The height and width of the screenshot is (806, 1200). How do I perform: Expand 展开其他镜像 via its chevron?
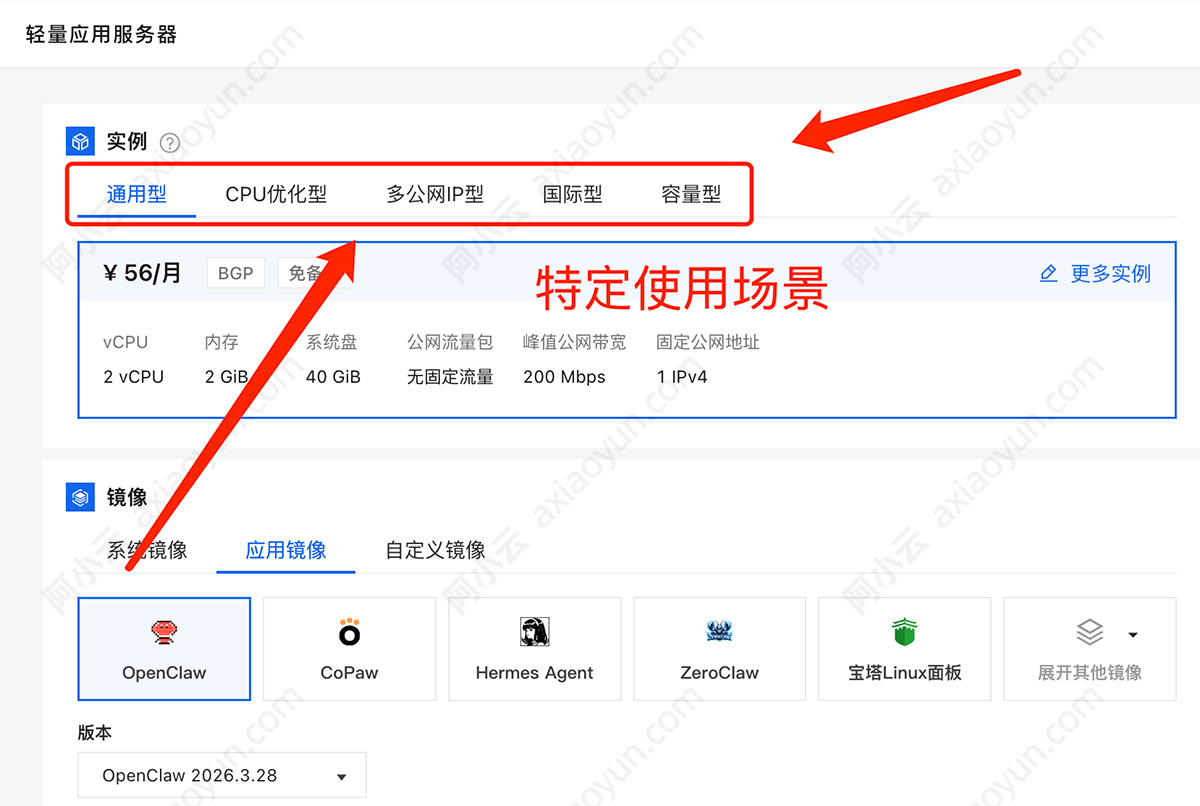[1132, 632]
